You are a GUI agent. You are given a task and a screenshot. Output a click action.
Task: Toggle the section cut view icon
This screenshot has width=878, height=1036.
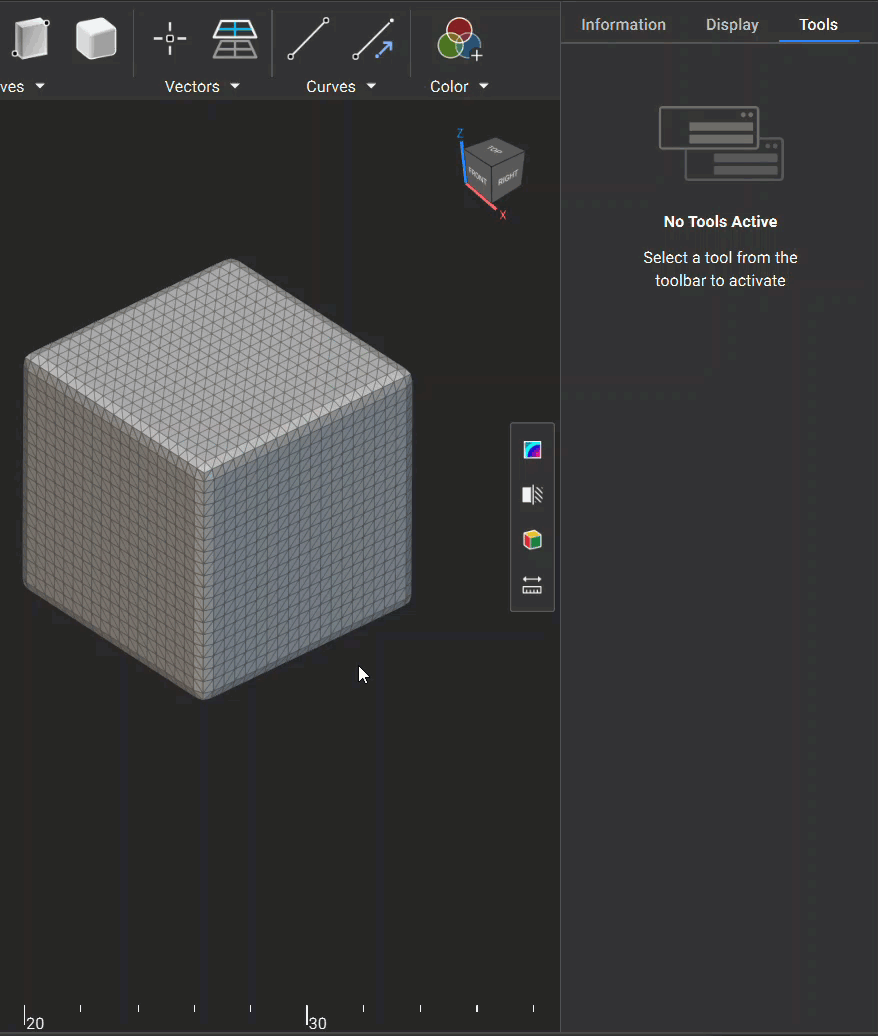[532, 495]
